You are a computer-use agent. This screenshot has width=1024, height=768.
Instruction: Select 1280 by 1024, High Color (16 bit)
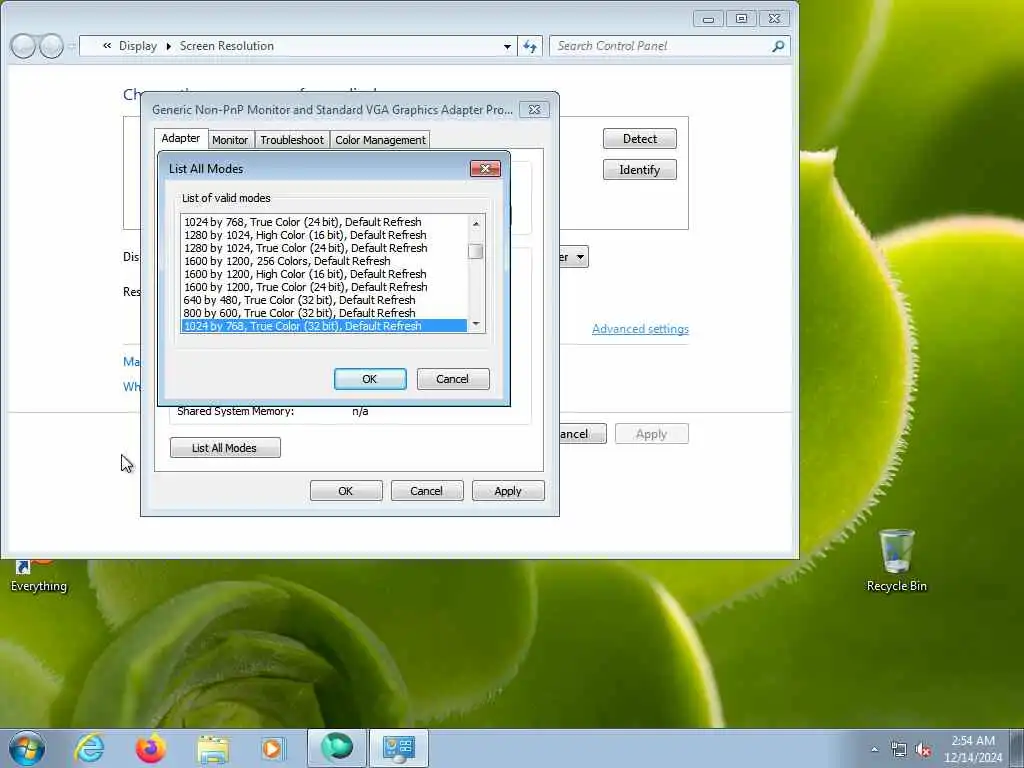324,235
